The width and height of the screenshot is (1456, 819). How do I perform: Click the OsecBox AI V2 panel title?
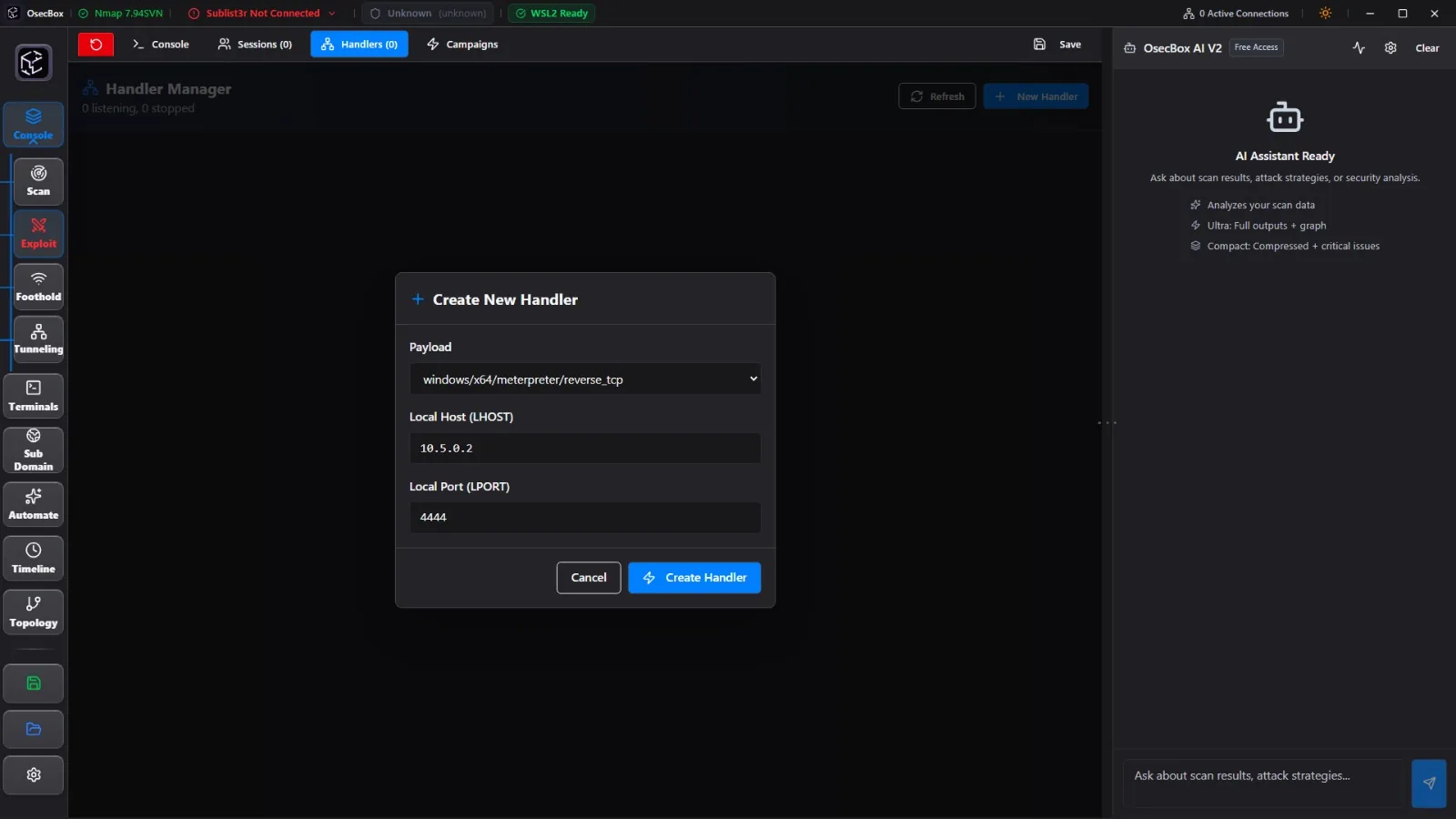(x=1182, y=48)
